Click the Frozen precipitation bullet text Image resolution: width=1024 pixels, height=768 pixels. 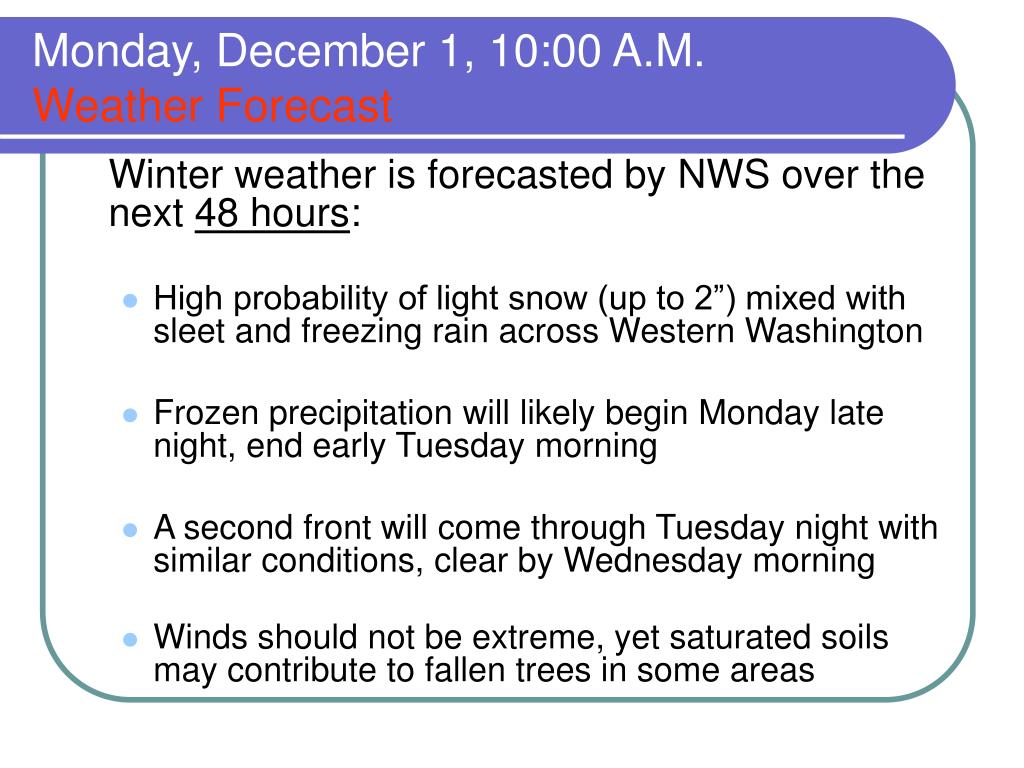[x=518, y=430]
